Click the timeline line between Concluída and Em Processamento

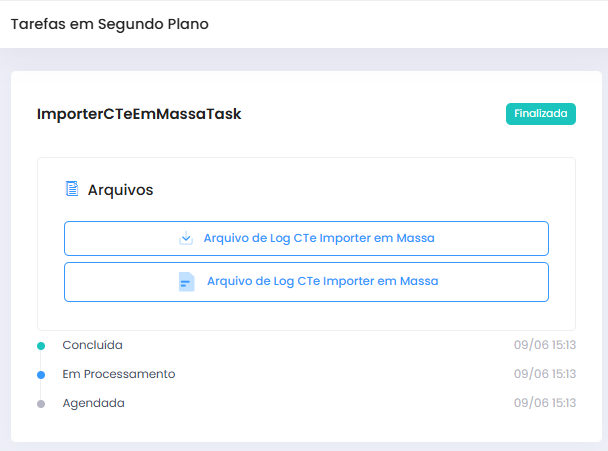(41, 360)
